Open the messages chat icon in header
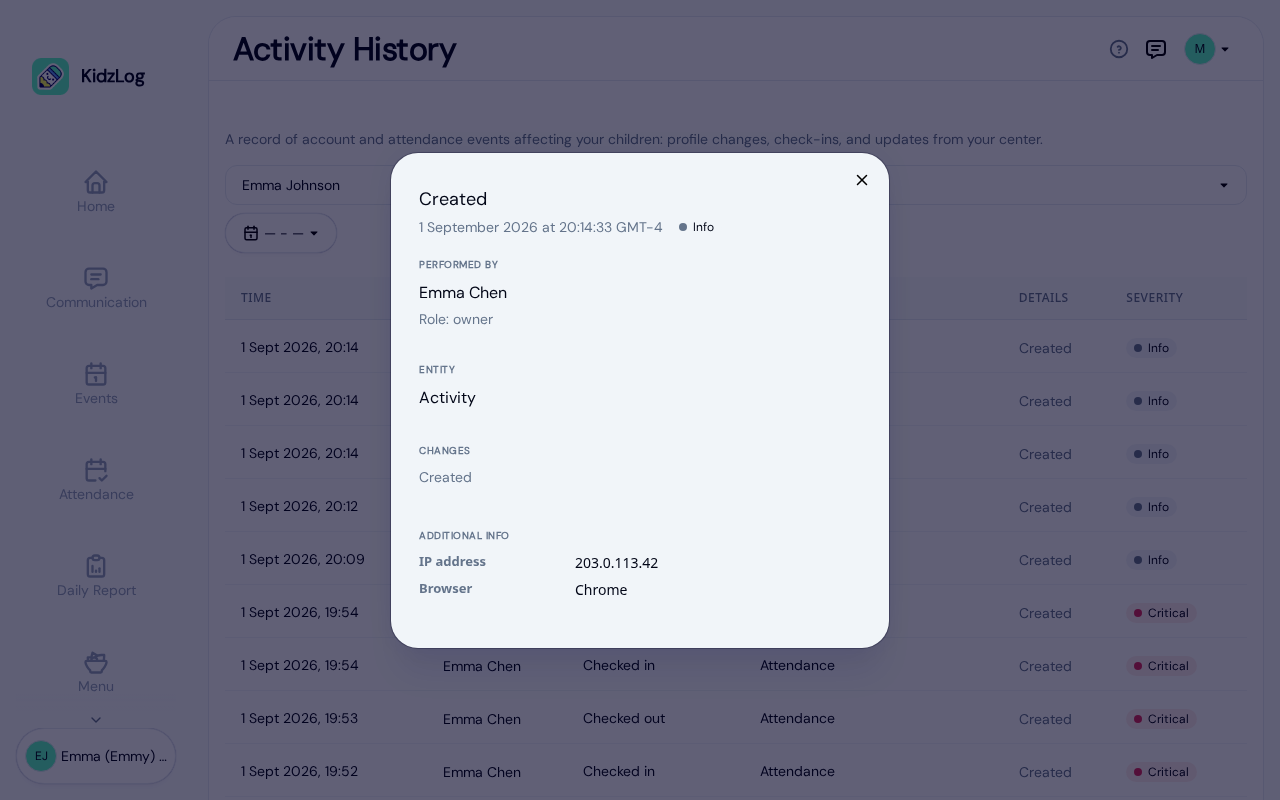This screenshot has height=800, width=1280. click(1156, 49)
